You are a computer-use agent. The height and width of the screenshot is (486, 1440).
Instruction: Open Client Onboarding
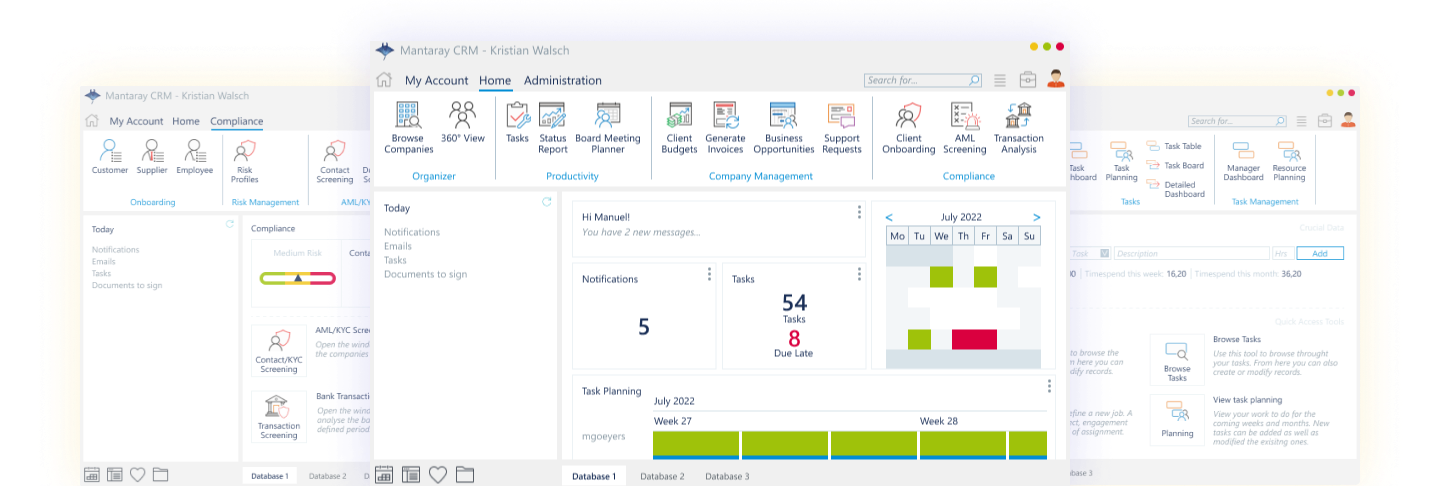pos(909,127)
